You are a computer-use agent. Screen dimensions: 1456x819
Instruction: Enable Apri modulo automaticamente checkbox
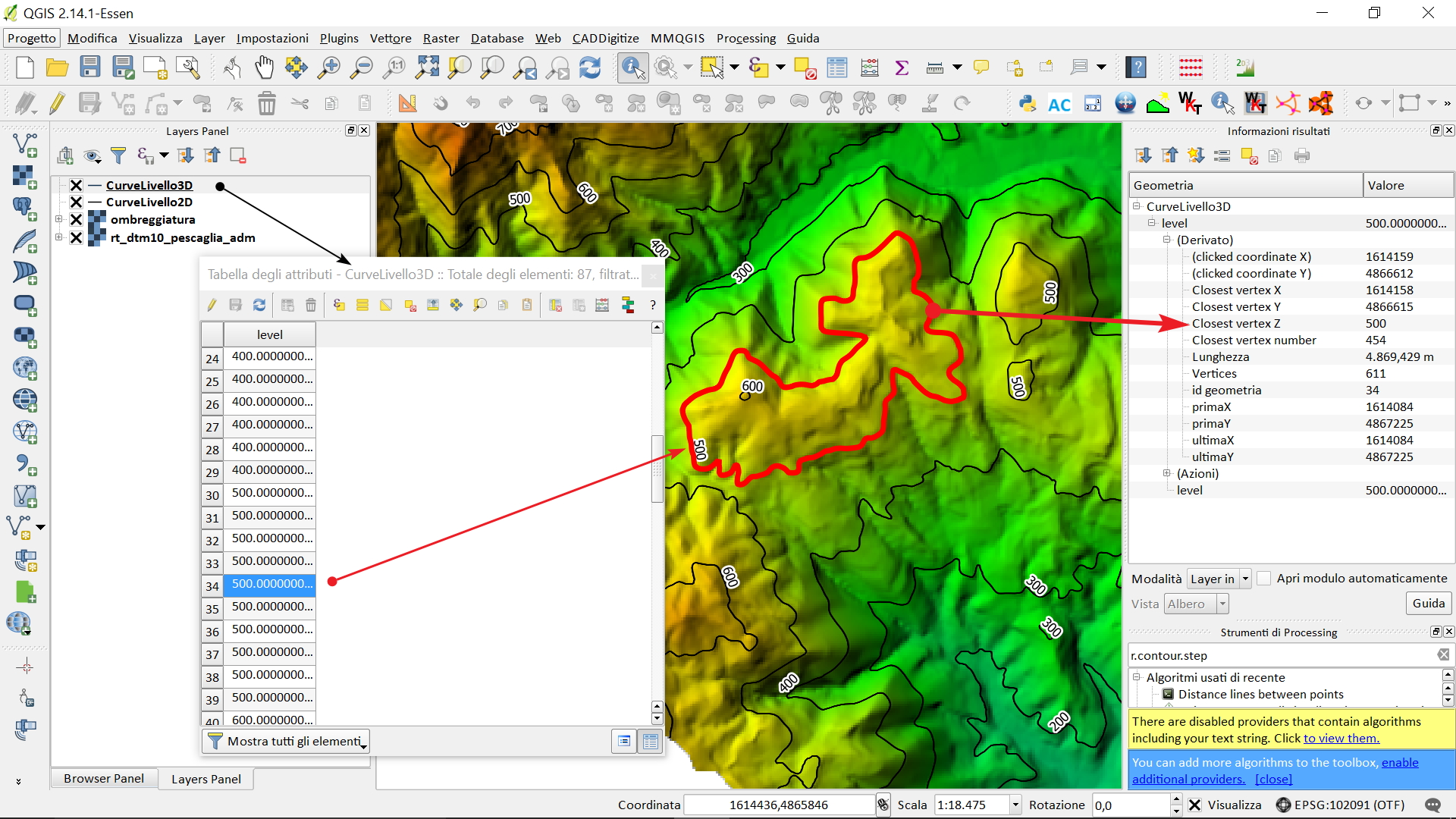click(1264, 579)
